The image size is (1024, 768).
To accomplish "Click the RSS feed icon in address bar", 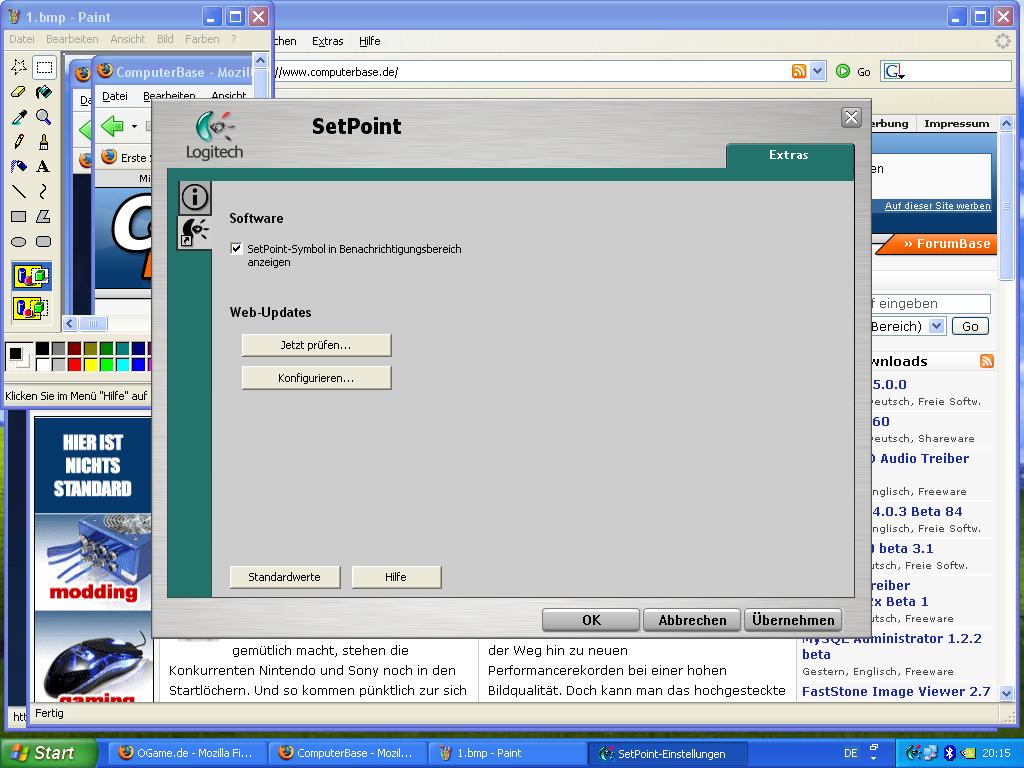I will (798, 71).
